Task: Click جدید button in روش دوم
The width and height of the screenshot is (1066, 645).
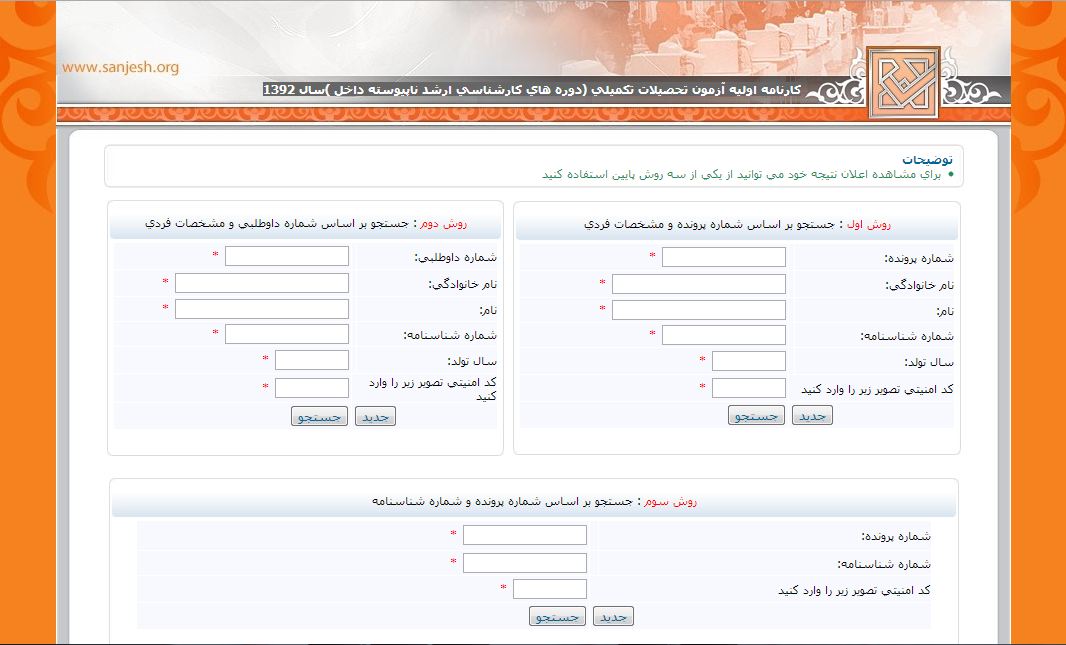Action: 375,417
